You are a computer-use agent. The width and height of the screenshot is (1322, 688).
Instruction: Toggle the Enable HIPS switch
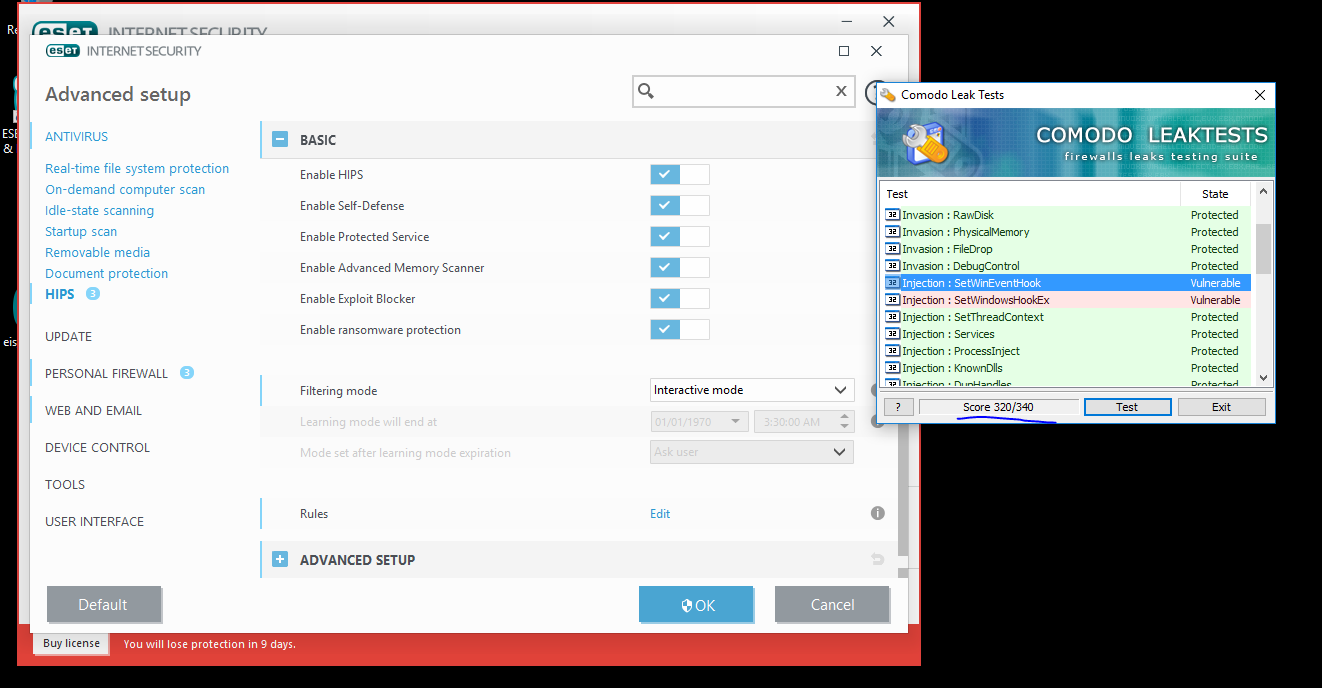tap(680, 174)
